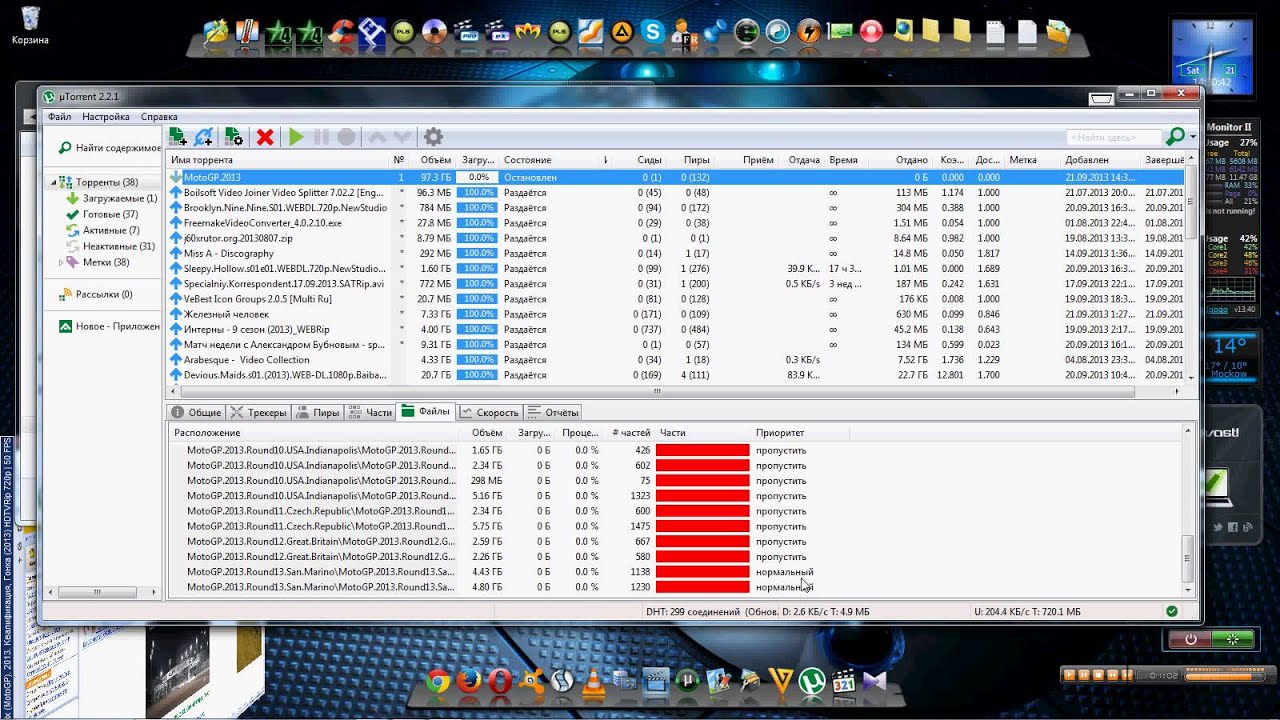Click green status check icon in status bar
This screenshot has width=1280, height=720.
[1172, 611]
